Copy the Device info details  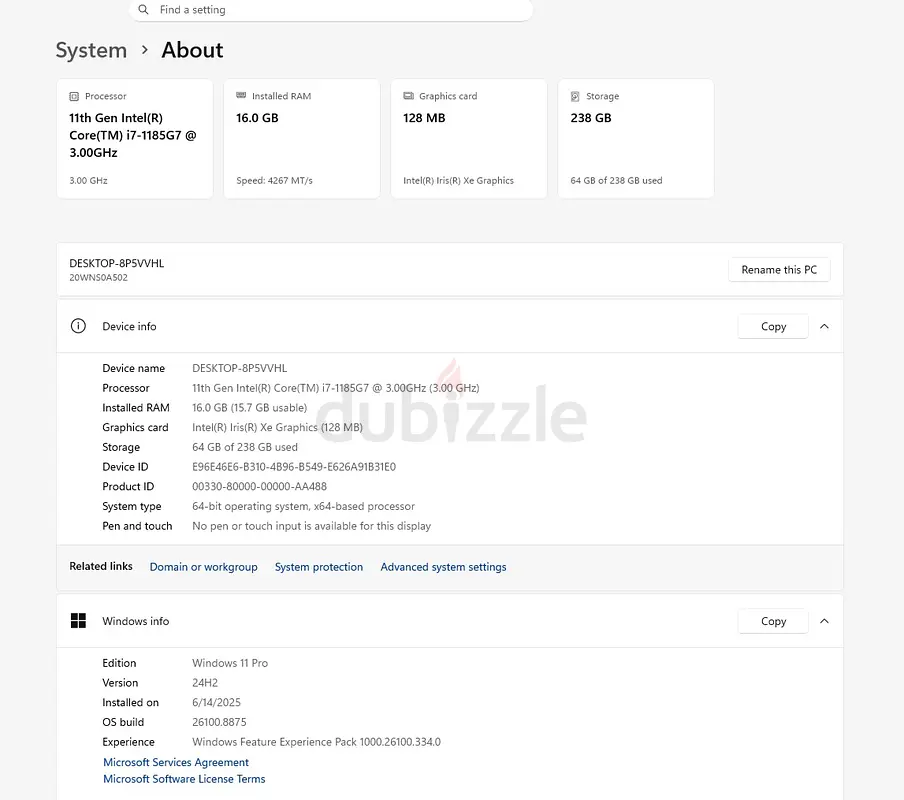point(773,326)
